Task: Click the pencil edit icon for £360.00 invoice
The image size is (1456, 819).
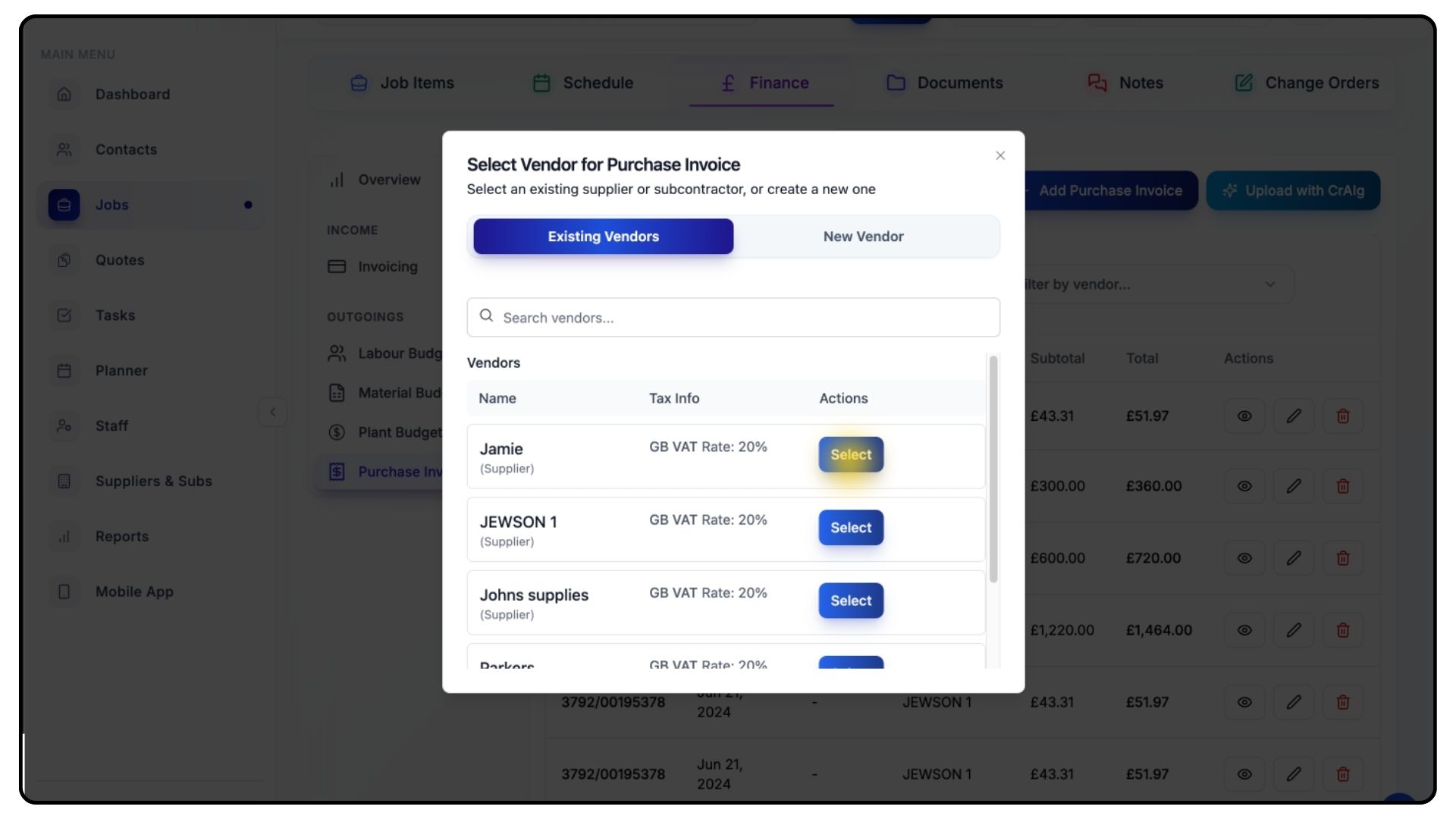Action: [1294, 486]
